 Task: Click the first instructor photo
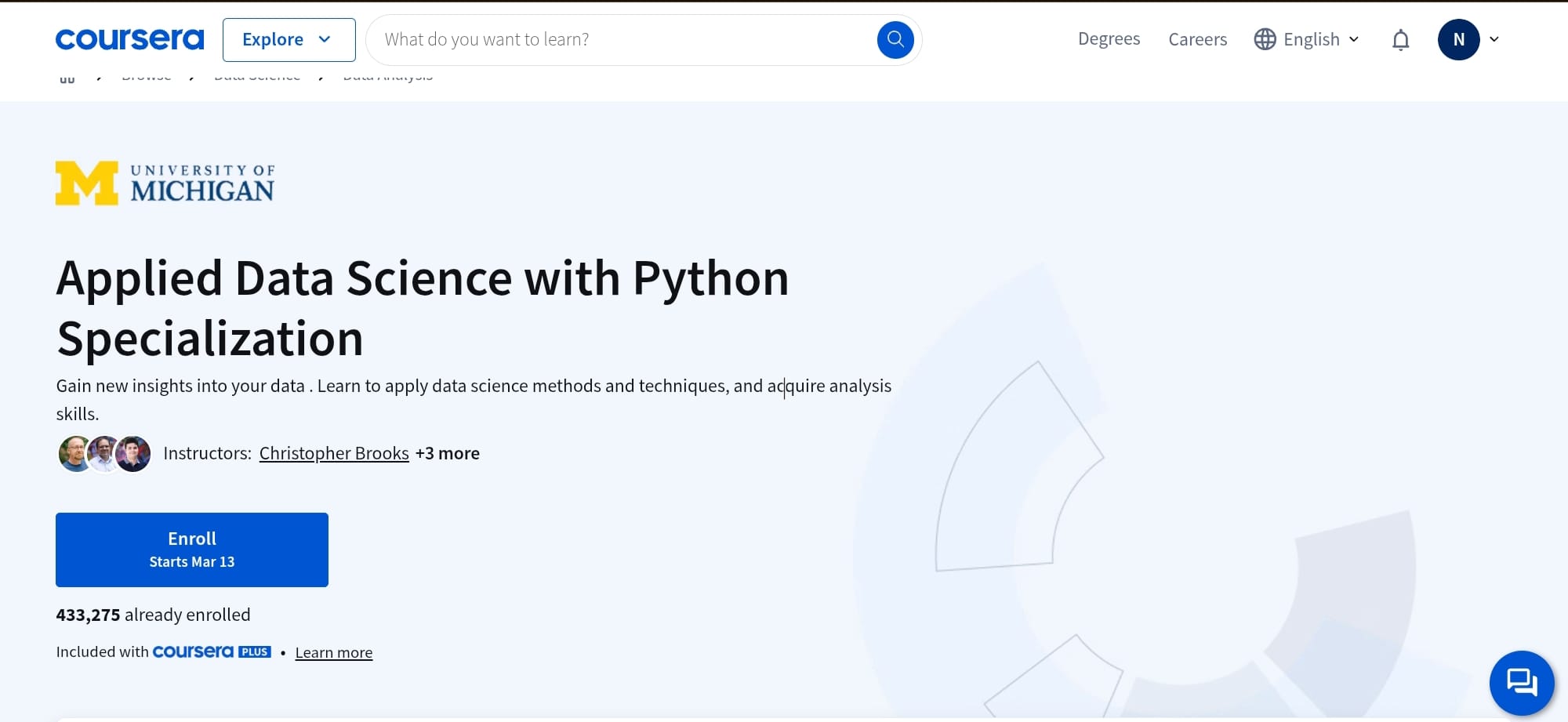point(74,454)
